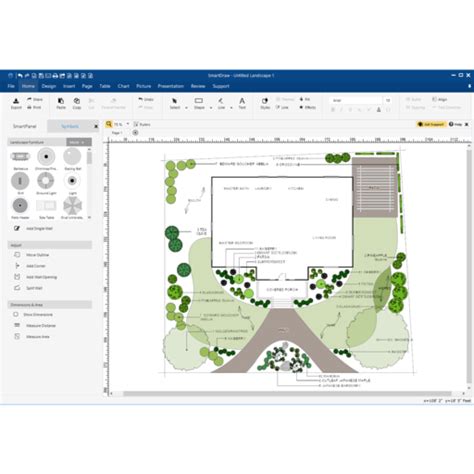Screen dimensions: 474x474
Task: Select the pointer Select tool
Action: click(175, 103)
